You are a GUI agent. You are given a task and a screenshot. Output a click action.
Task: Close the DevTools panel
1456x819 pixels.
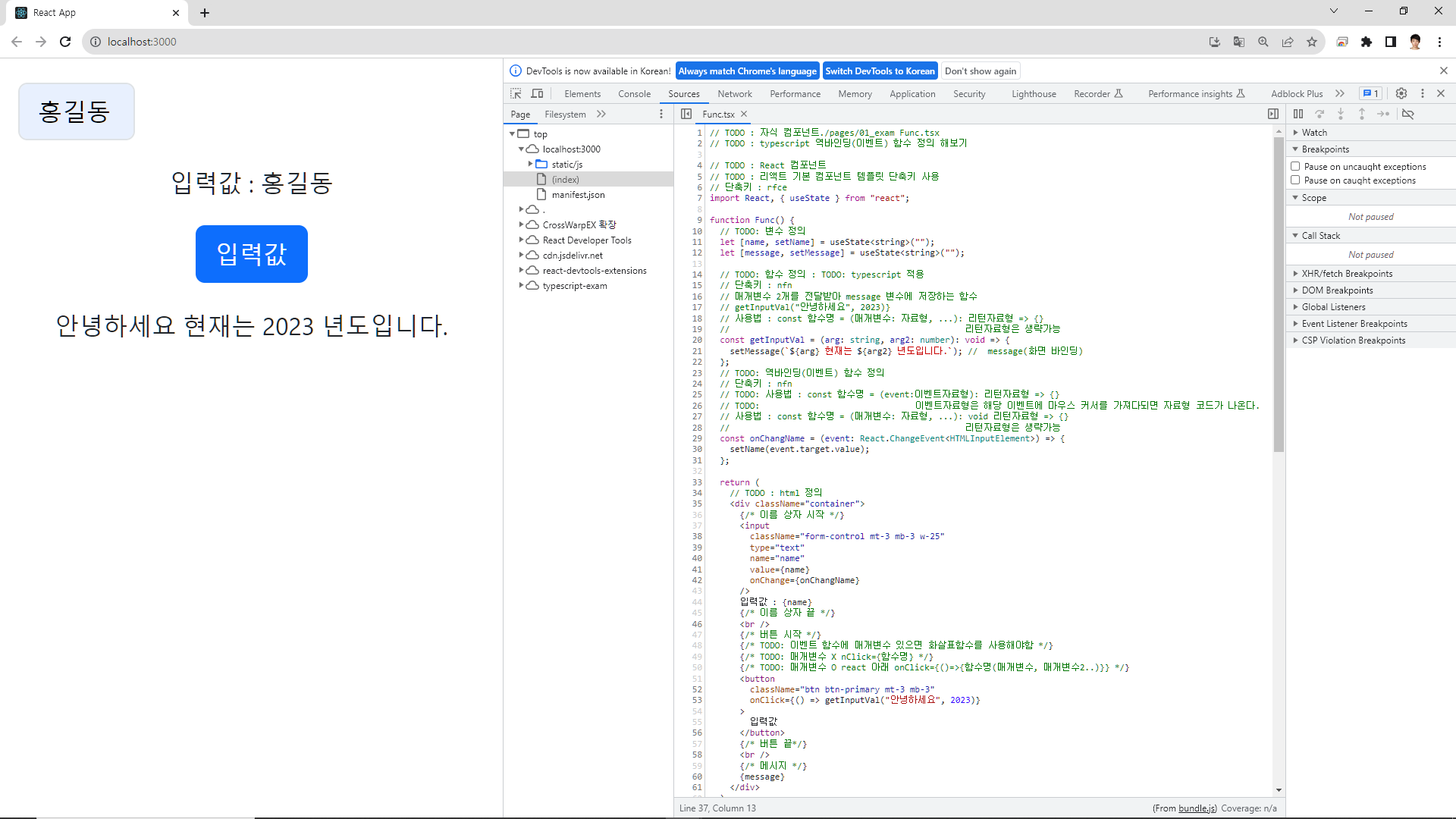[x=1441, y=93]
